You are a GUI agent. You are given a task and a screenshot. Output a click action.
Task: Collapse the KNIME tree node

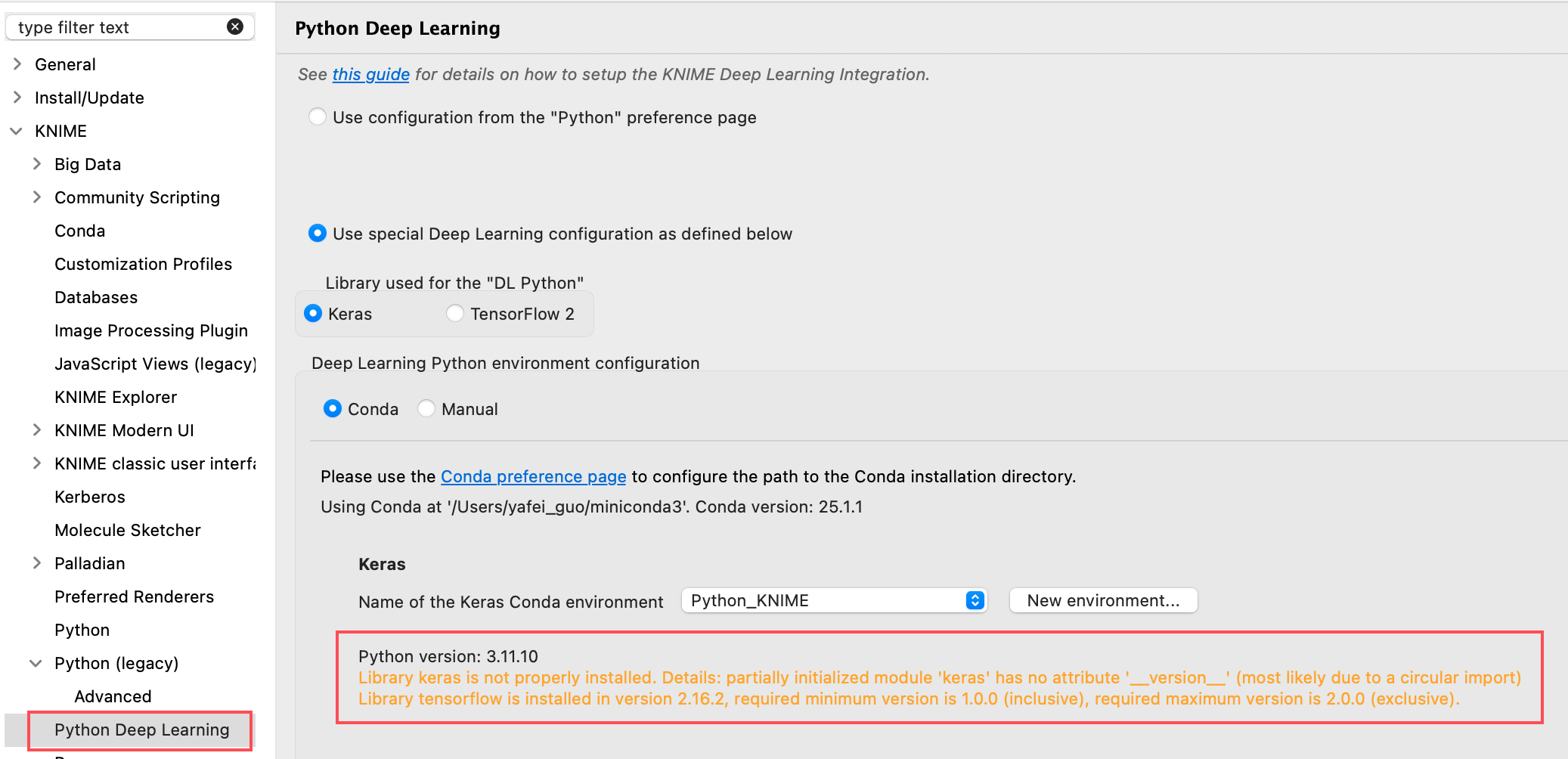coord(17,131)
